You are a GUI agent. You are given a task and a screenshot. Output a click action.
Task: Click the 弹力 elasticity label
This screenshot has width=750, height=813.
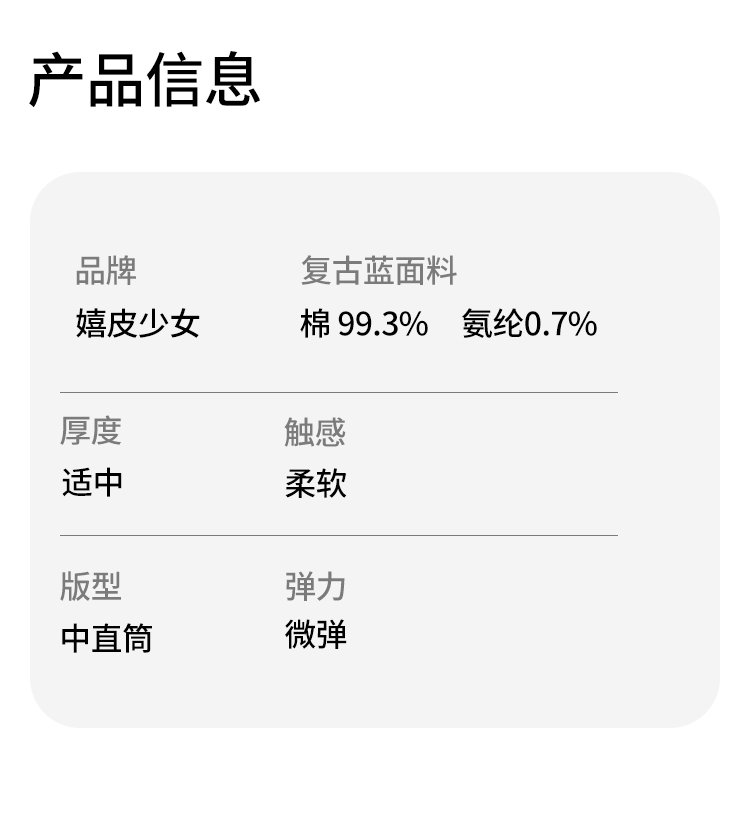pos(315,587)
